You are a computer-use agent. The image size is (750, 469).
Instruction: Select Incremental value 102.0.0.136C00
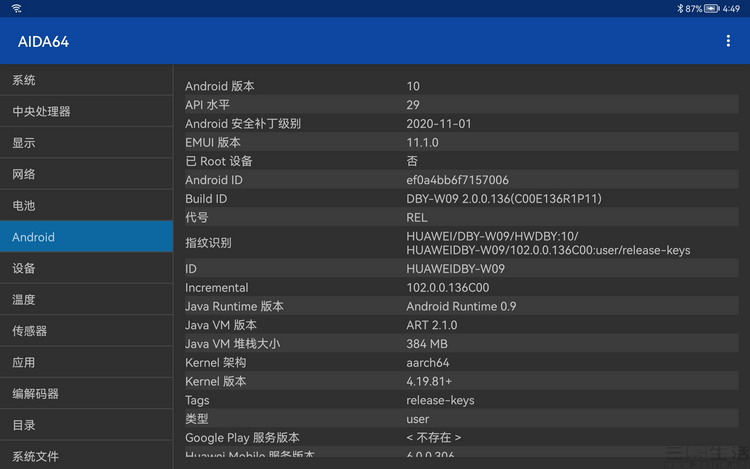[448, 287]
